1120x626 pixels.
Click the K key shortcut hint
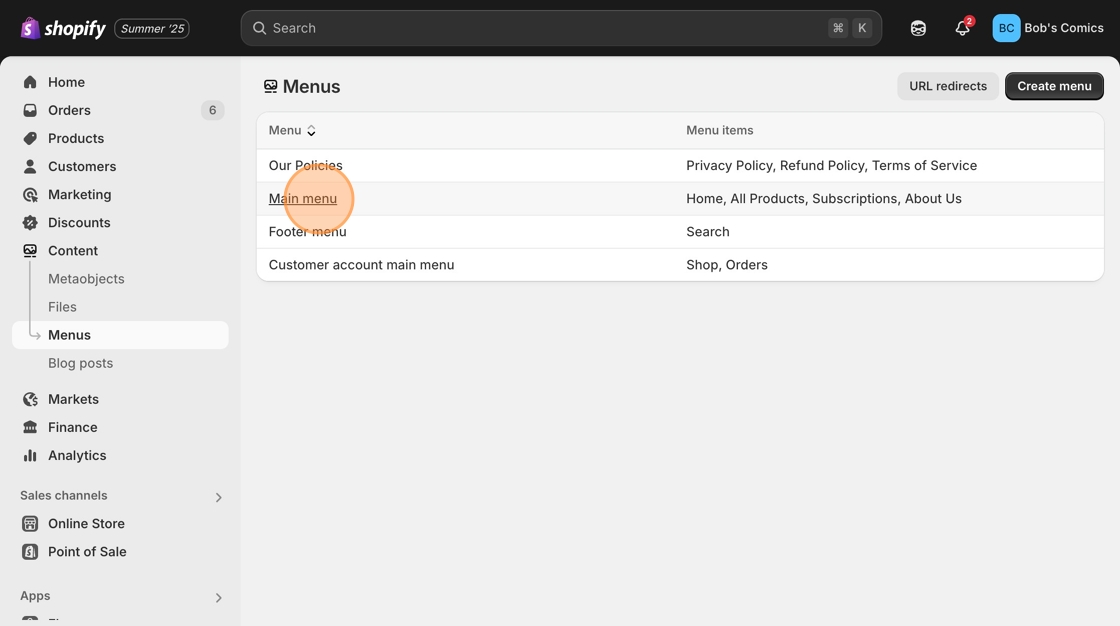[x=862, y=28]
